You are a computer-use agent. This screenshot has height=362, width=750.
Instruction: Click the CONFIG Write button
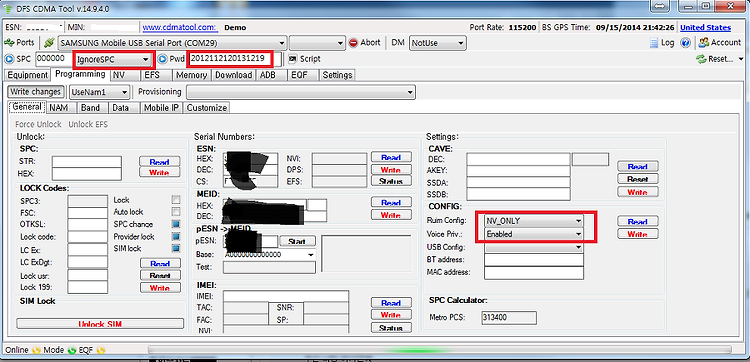(x=638, y=234)
